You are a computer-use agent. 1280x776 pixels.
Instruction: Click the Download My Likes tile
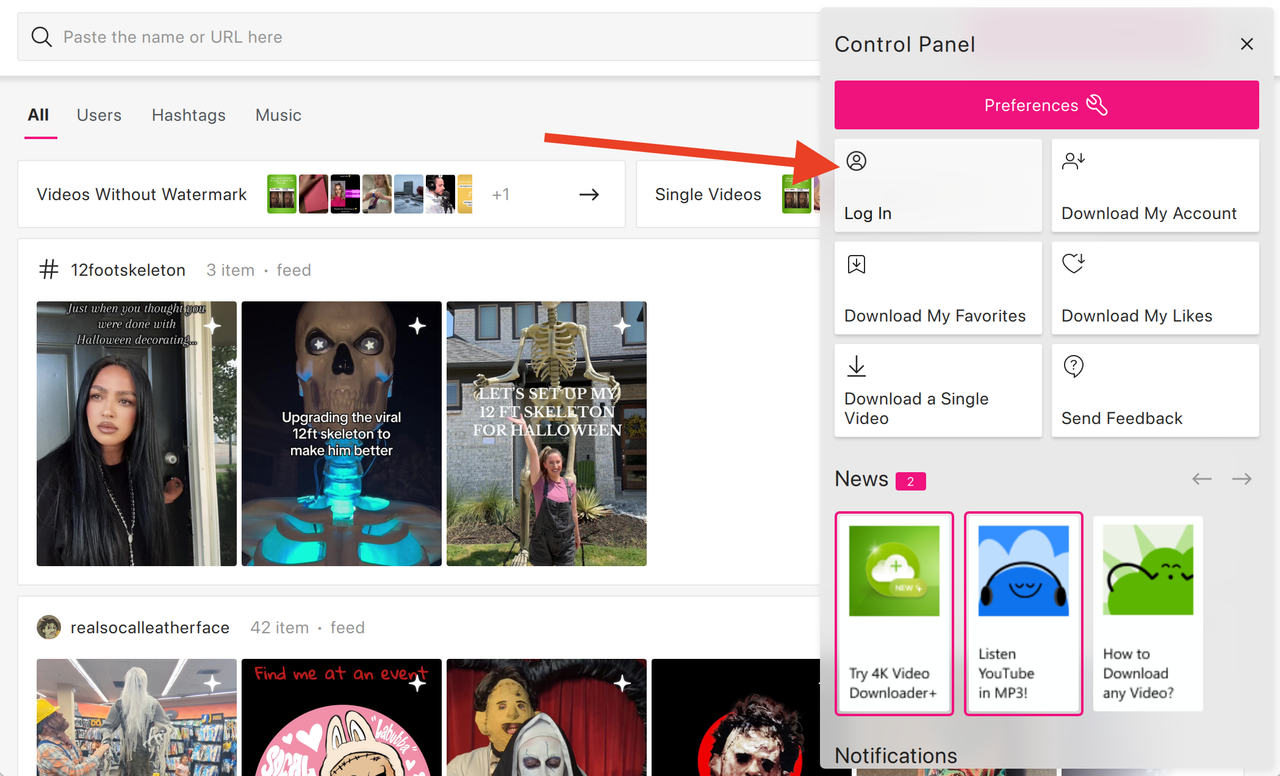coord(1155,288)
